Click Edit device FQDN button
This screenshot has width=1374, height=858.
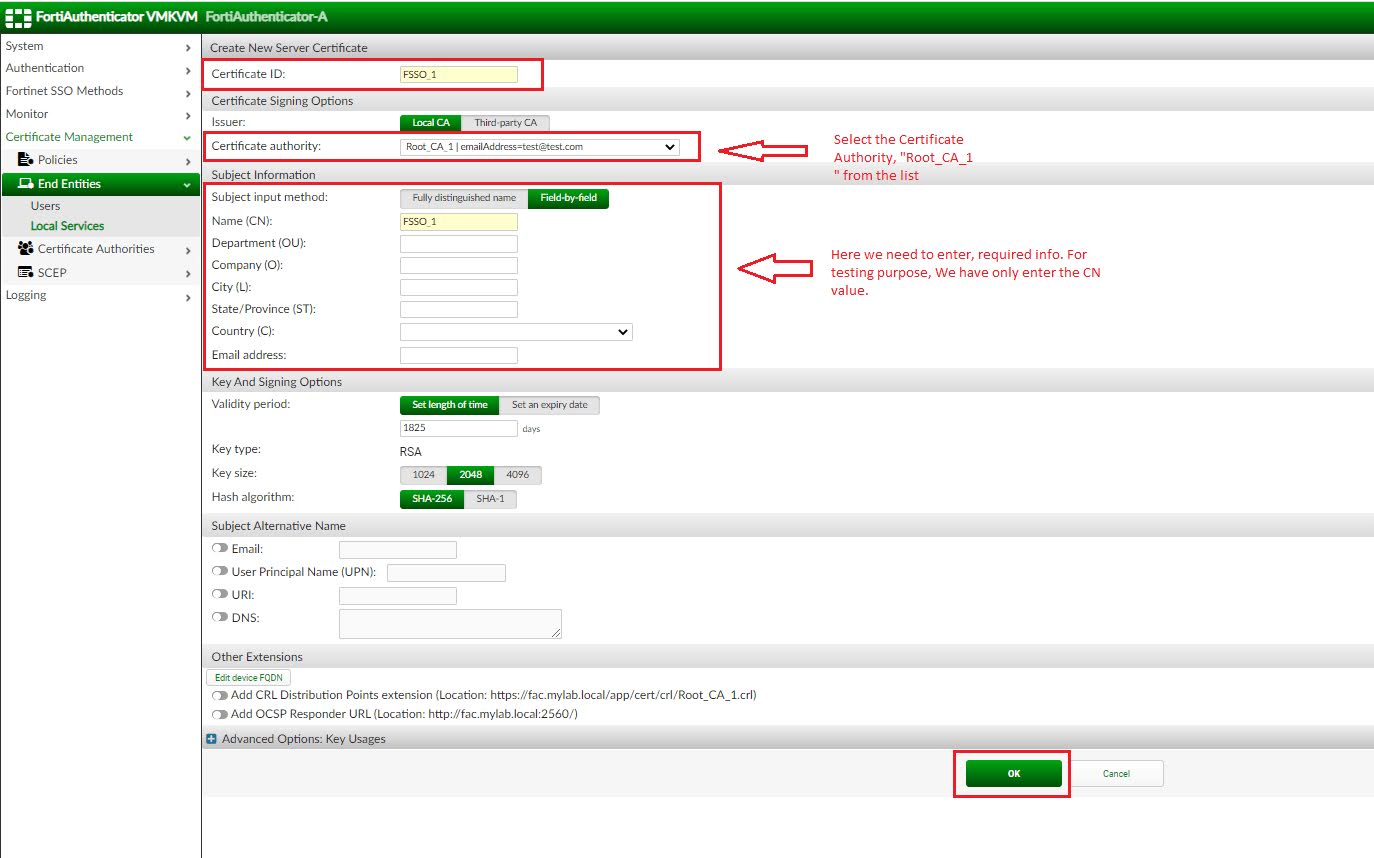248,677
